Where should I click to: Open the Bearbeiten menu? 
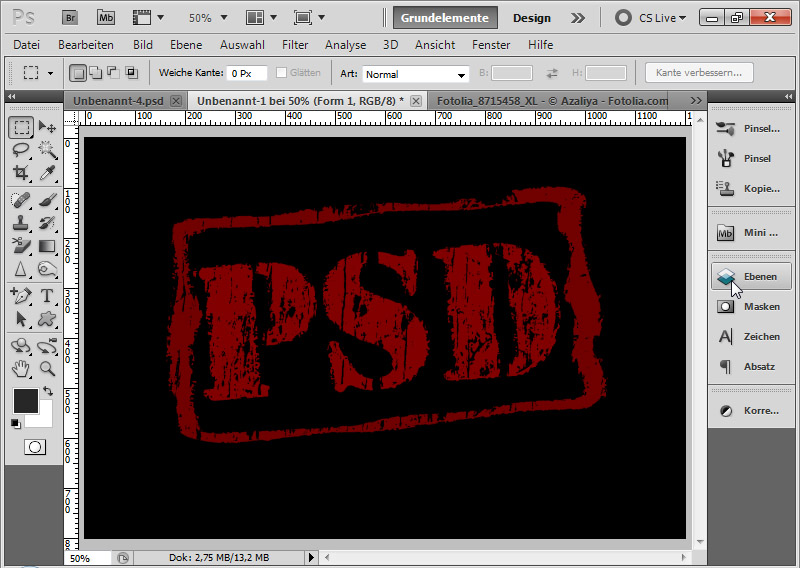click(x=86, y=45)
